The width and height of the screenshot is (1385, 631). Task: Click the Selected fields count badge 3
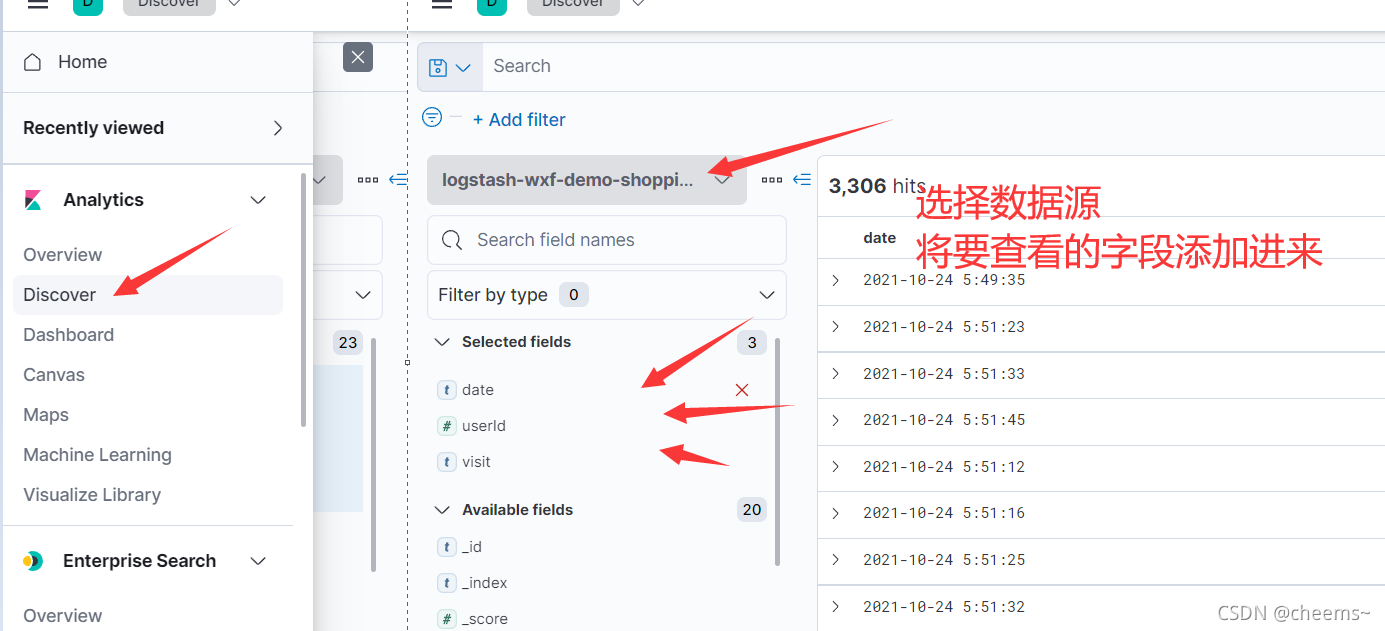coord(752,343)
